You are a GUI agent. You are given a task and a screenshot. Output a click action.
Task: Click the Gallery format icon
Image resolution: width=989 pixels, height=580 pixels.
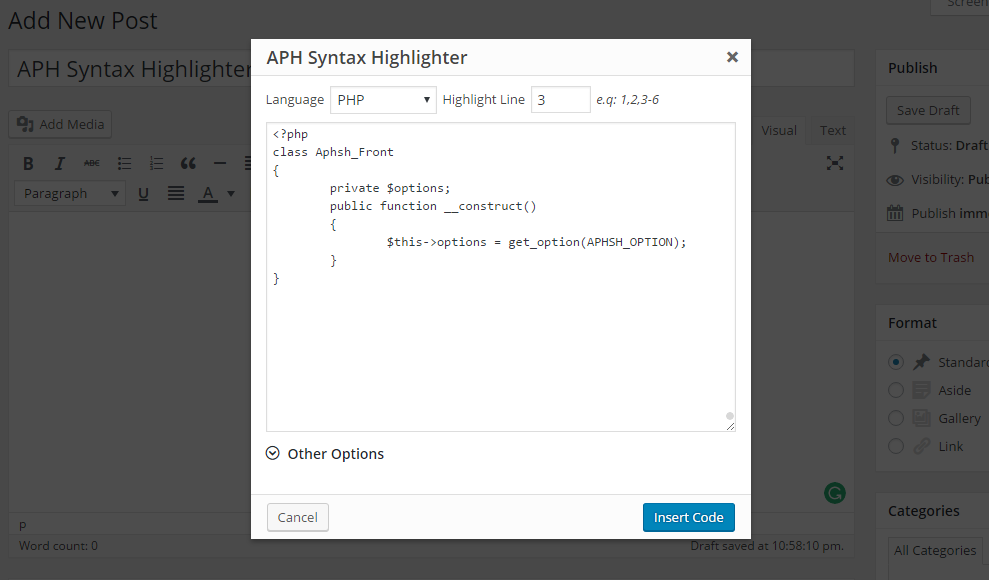922,418
